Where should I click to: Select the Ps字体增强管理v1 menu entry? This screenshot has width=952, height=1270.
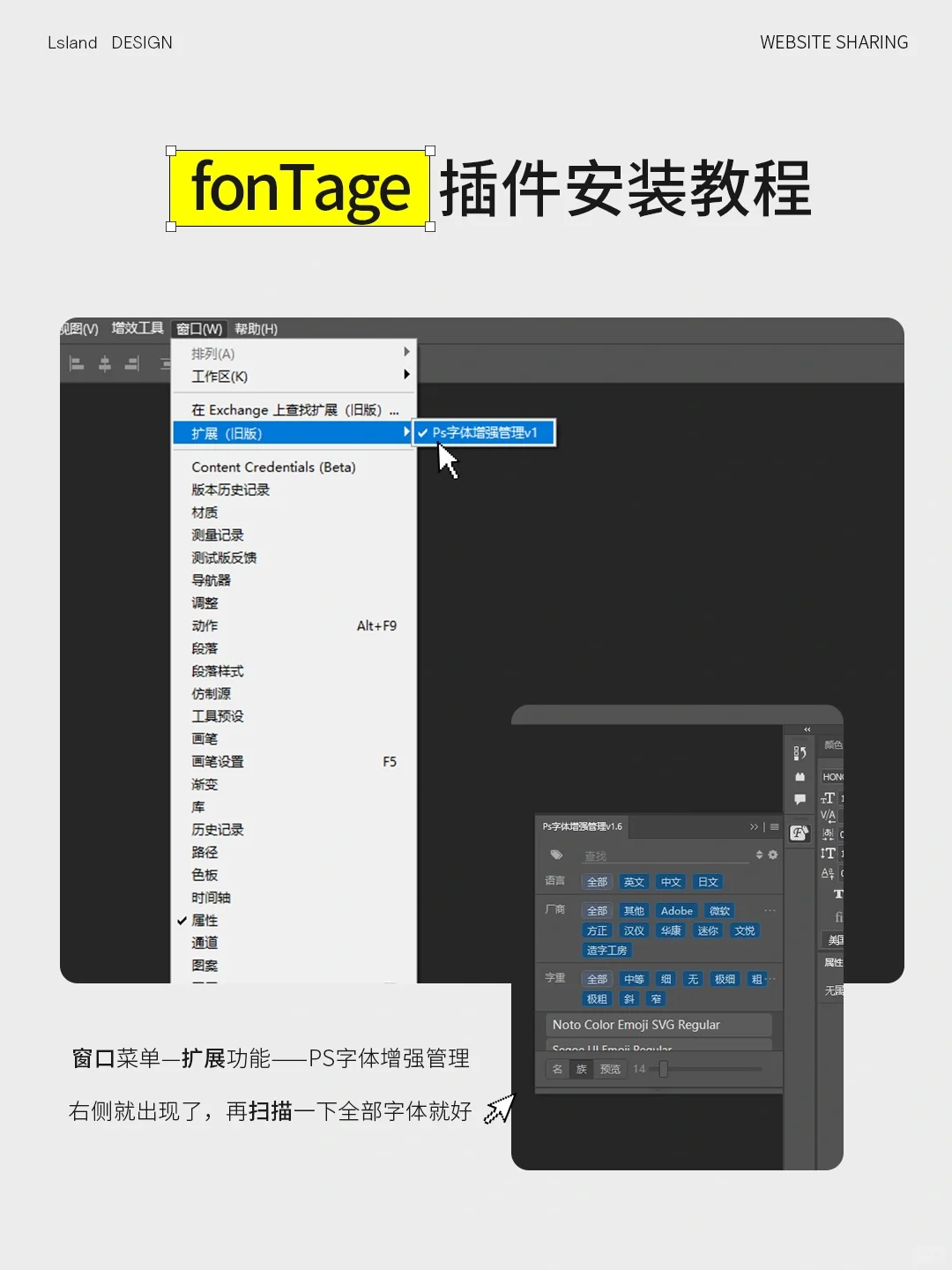point(483,432)
